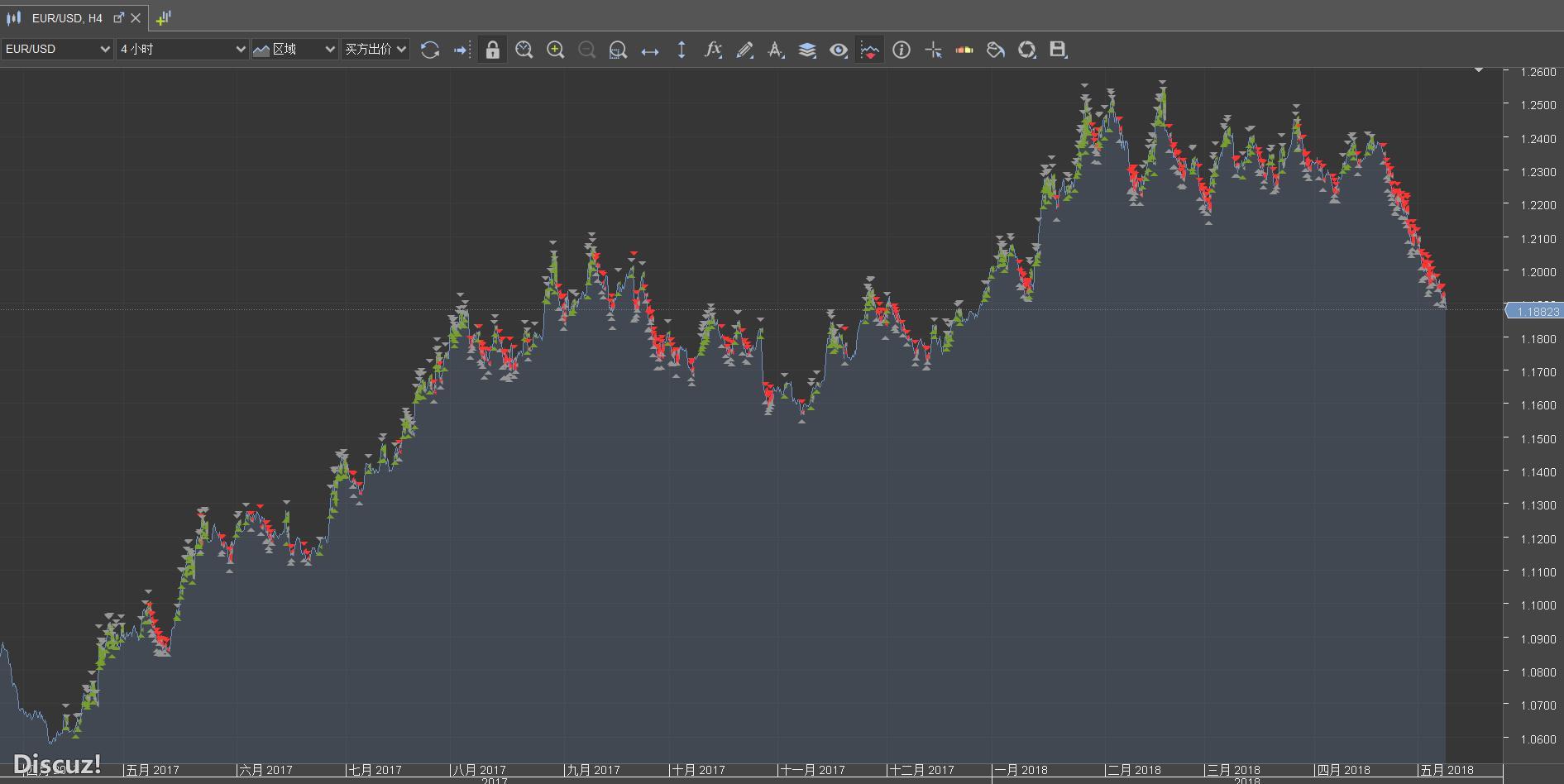Click the 一月 2018 time axis label
Viewport: 1564px width, 784px height.
point(1021,770)
